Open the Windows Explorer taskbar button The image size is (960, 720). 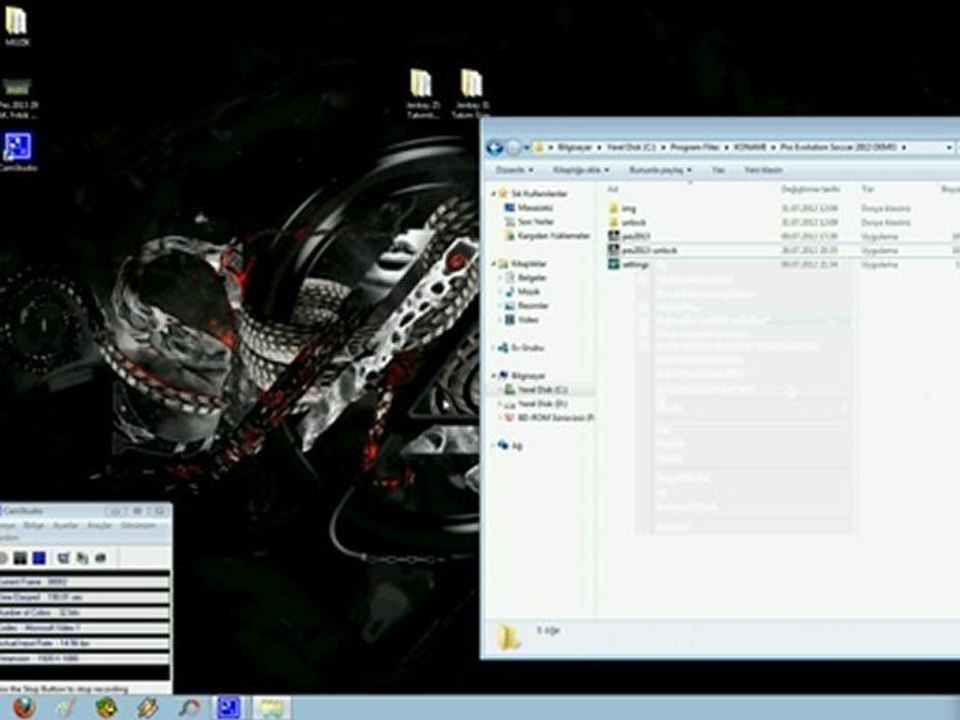[x=272, y=708]
